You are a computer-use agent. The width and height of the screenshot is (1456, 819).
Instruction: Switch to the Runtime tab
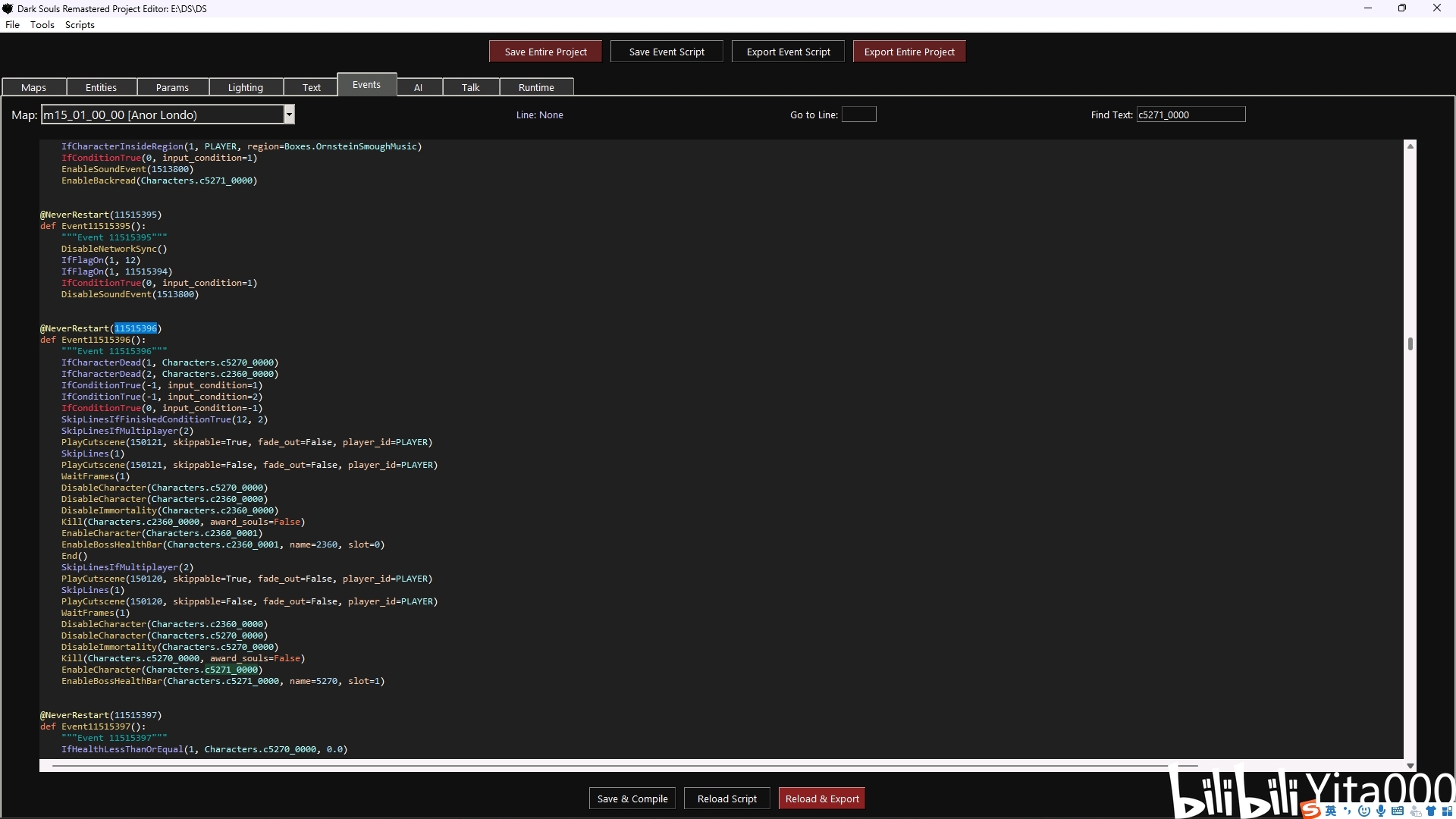click(x=536, y=87)
